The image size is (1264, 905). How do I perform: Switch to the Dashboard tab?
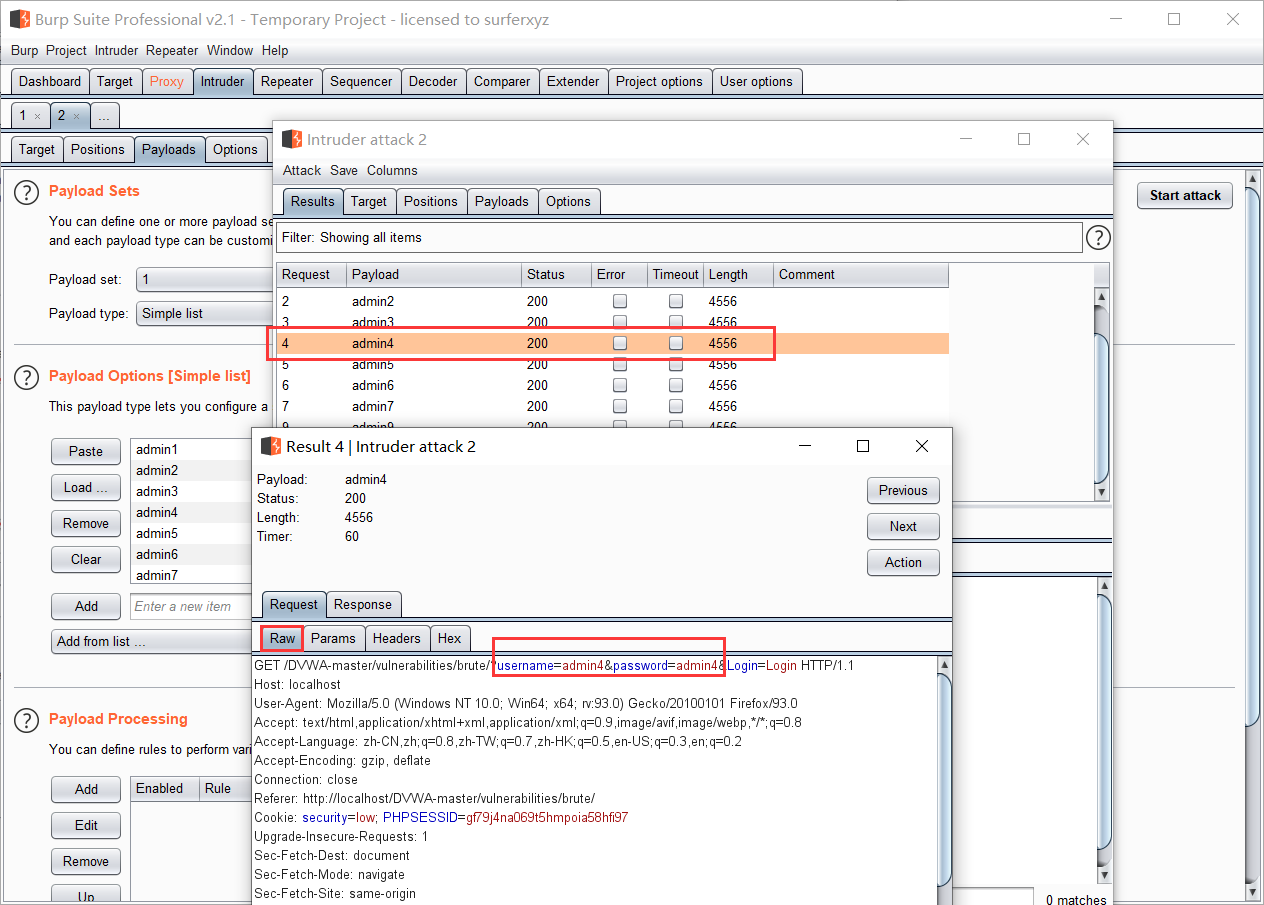[50, 82]
